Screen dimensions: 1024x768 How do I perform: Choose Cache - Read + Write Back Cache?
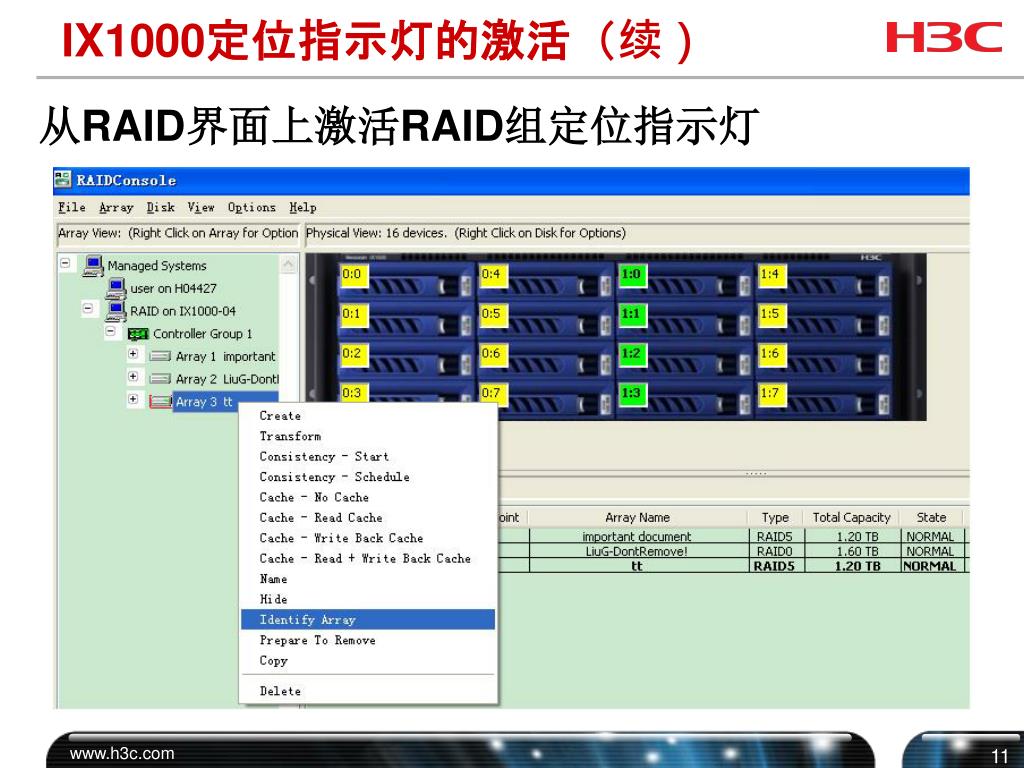368,558
